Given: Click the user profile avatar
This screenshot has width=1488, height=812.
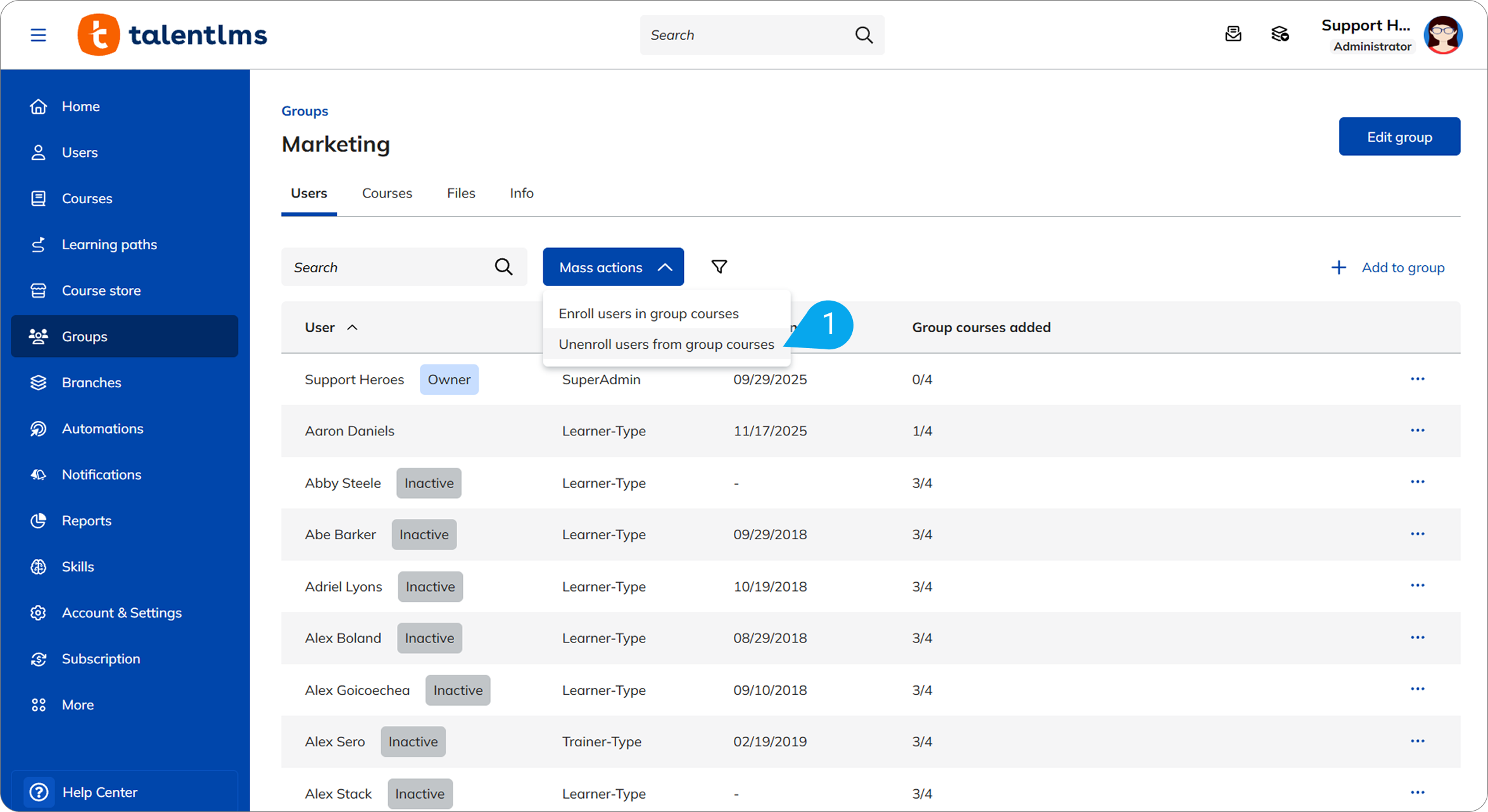Looking at the screenshot, I should point(1442,35).
